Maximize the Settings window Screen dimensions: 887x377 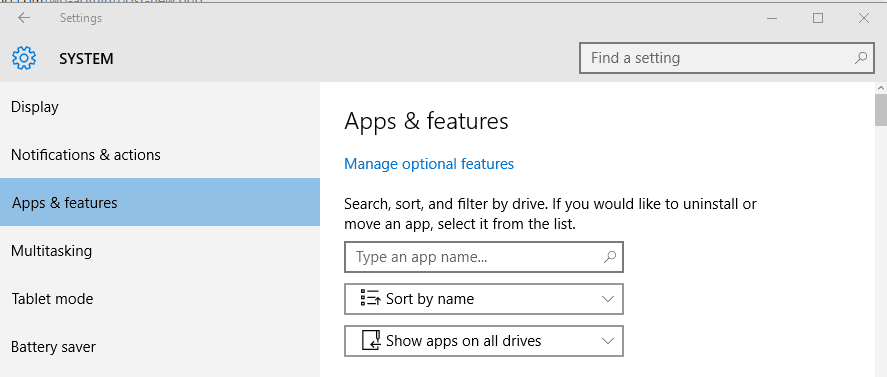pos(817,18)
